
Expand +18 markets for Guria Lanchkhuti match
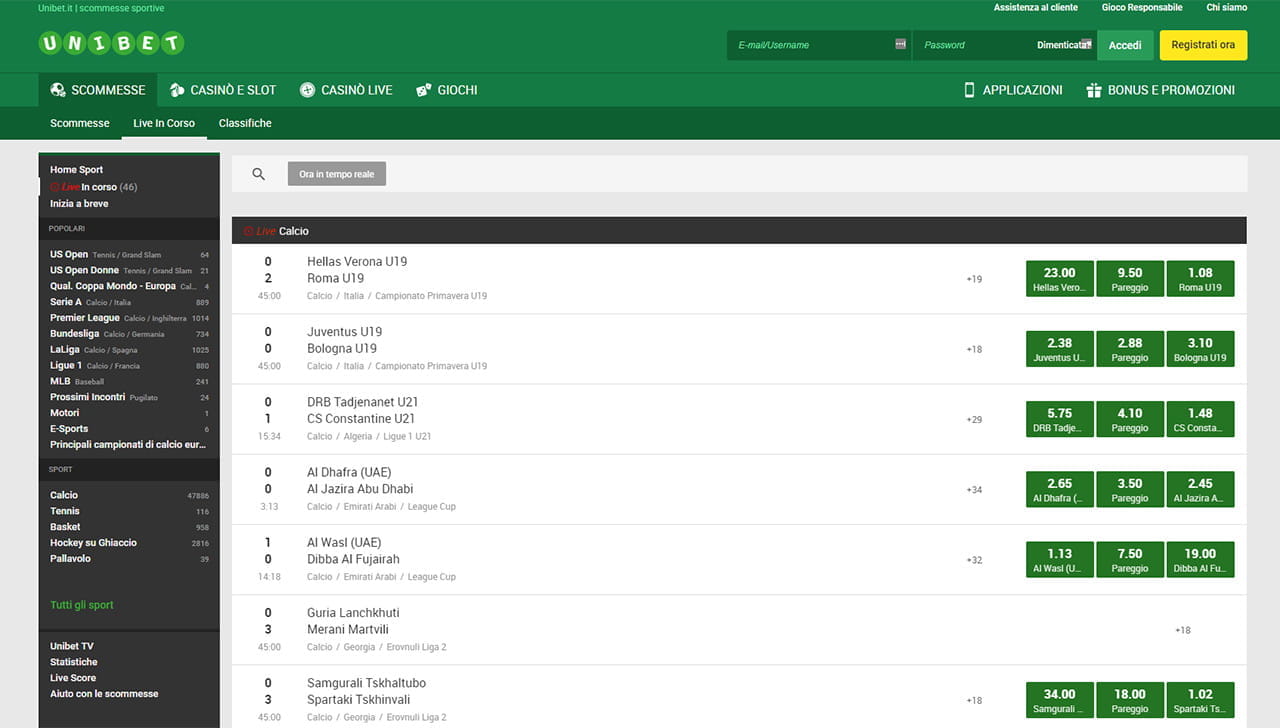[x=1183, y=630]
